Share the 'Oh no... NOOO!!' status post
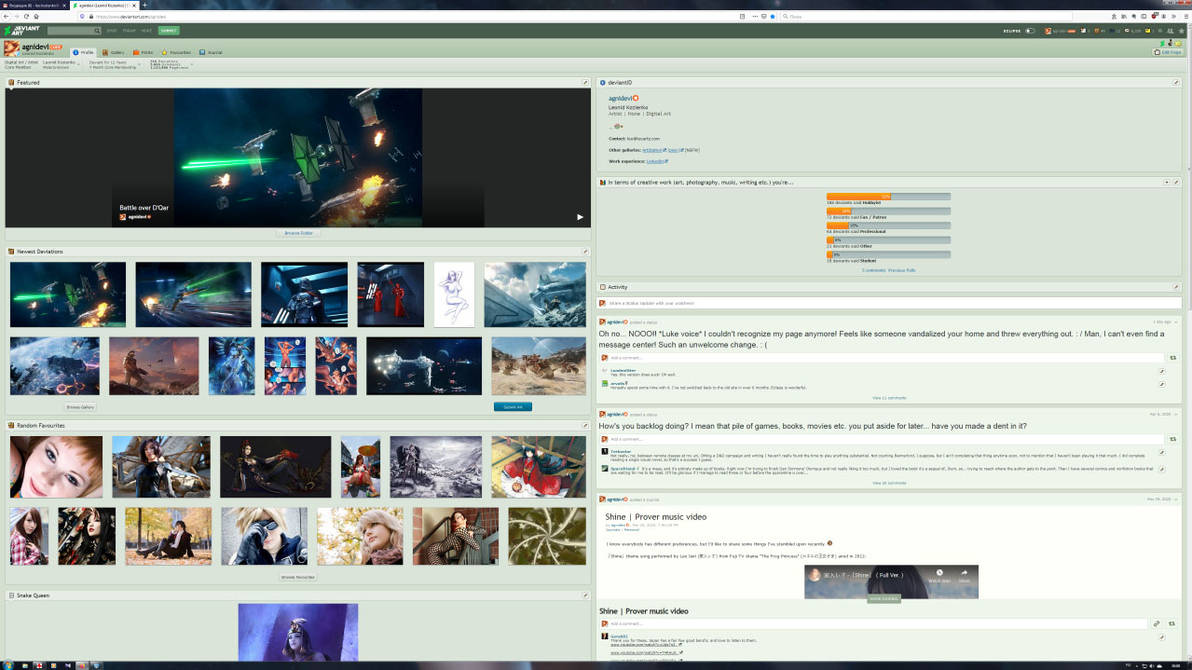 pyautogui.click(x=1173, y=357)
